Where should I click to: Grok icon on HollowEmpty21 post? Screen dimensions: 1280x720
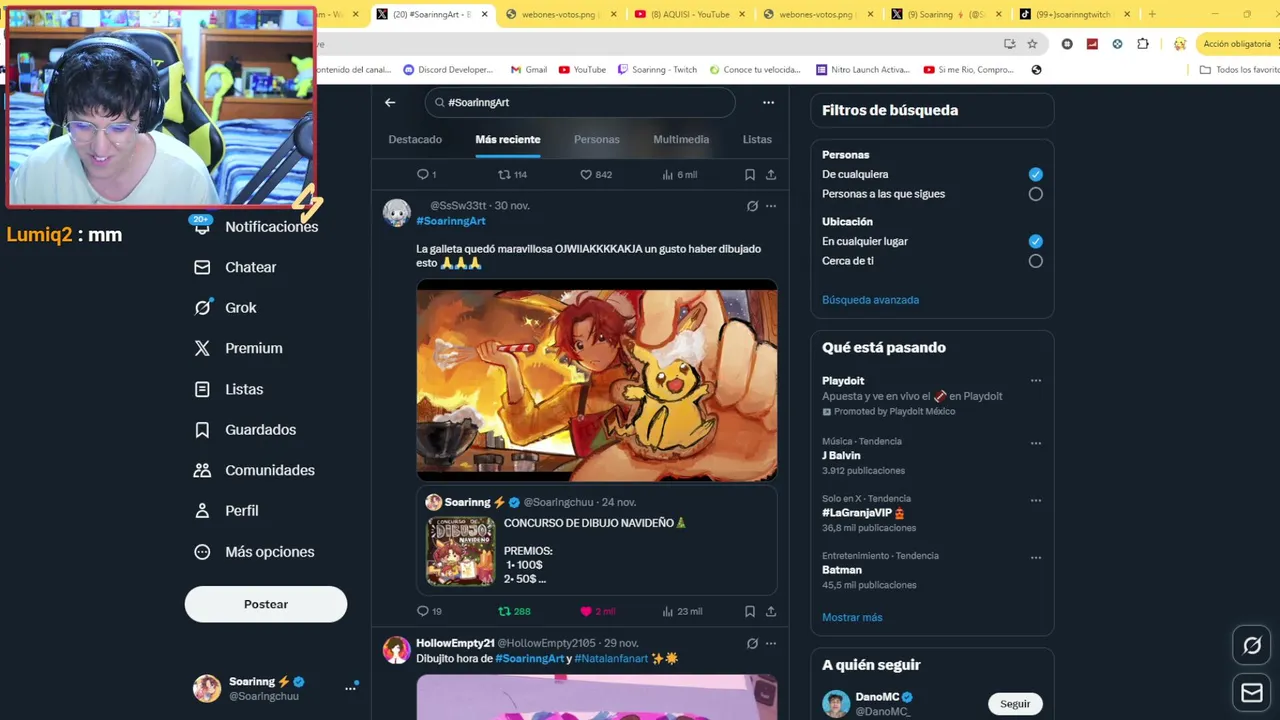(752, 643)
